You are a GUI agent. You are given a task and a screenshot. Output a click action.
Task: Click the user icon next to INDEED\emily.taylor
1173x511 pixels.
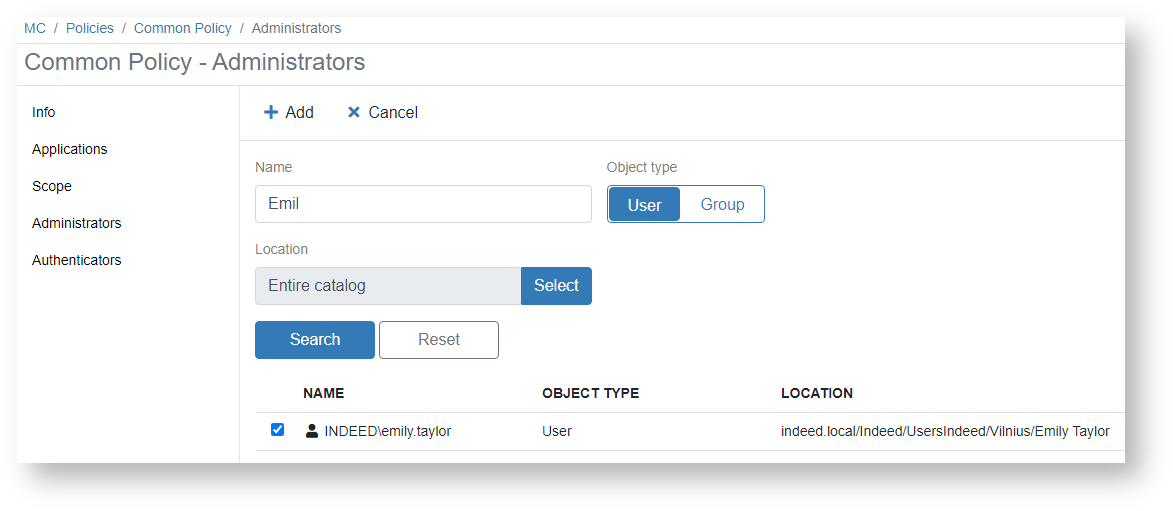coord(312,431)
